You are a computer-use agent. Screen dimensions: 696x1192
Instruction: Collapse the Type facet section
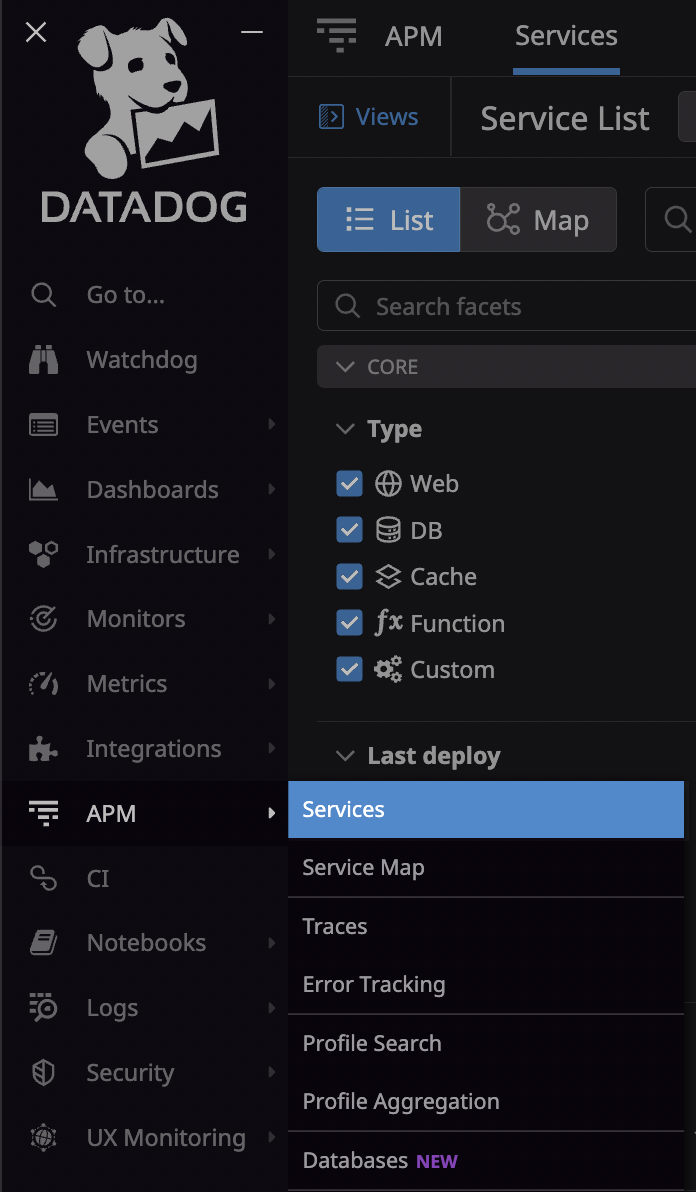[346, 429]
